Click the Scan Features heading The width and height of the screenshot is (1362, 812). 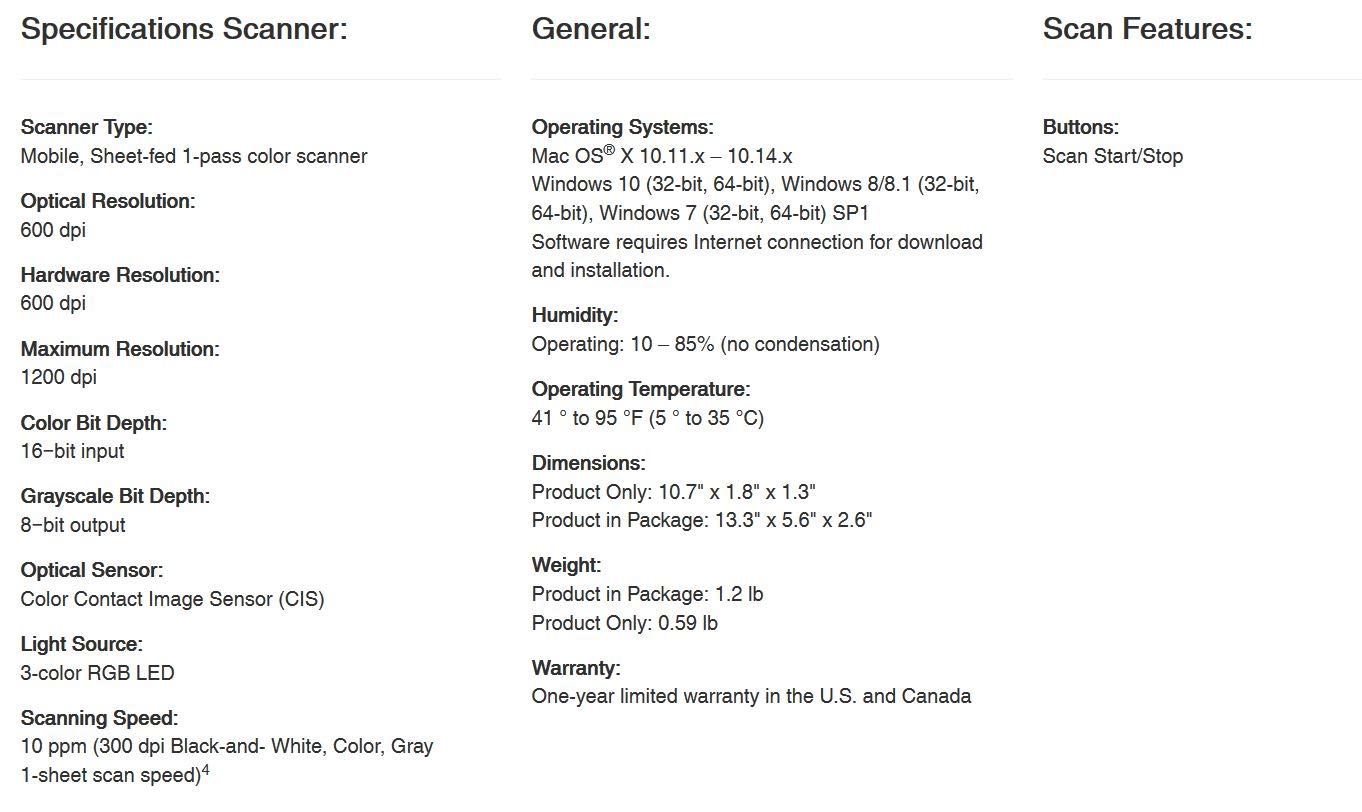tap(1147, 29)
